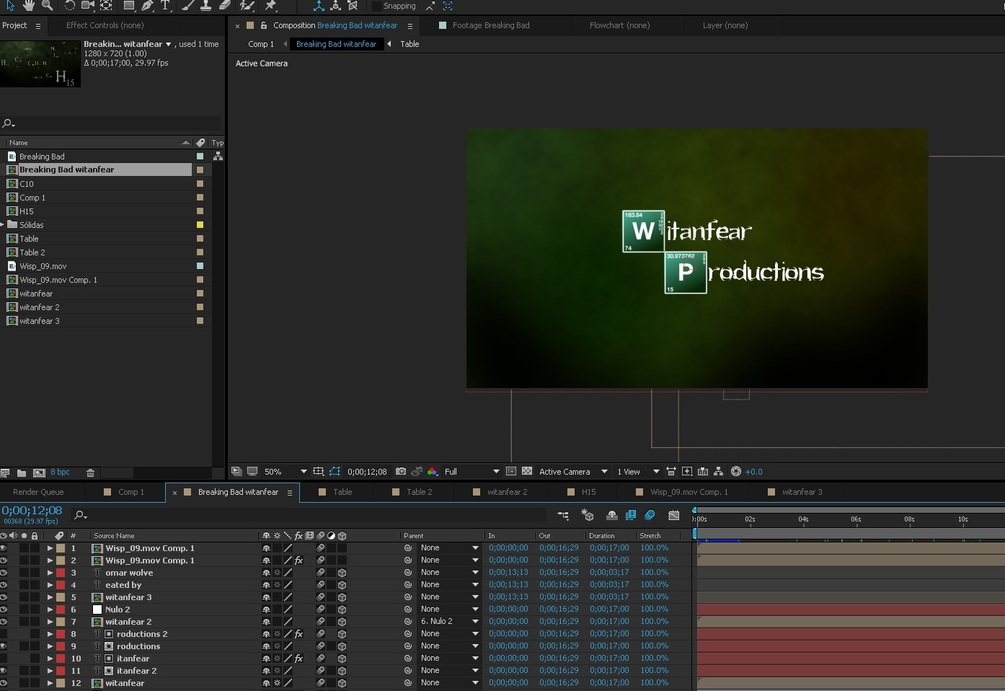This screenshot has width=1005, height=691.
Task: Select the Type text tool
Action: [165, 6]
